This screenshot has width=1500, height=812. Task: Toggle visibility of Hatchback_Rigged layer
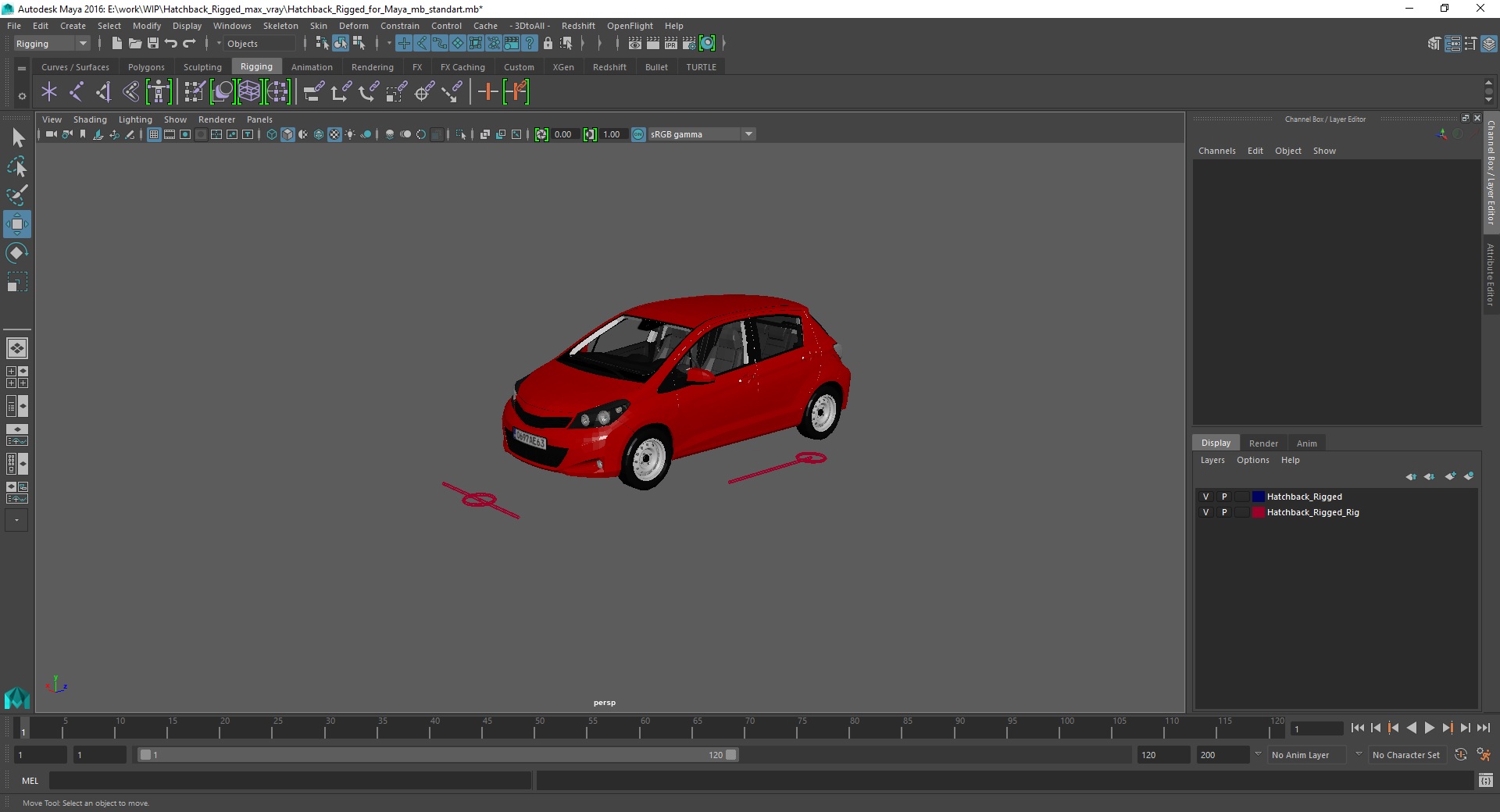coord(1205,497)
